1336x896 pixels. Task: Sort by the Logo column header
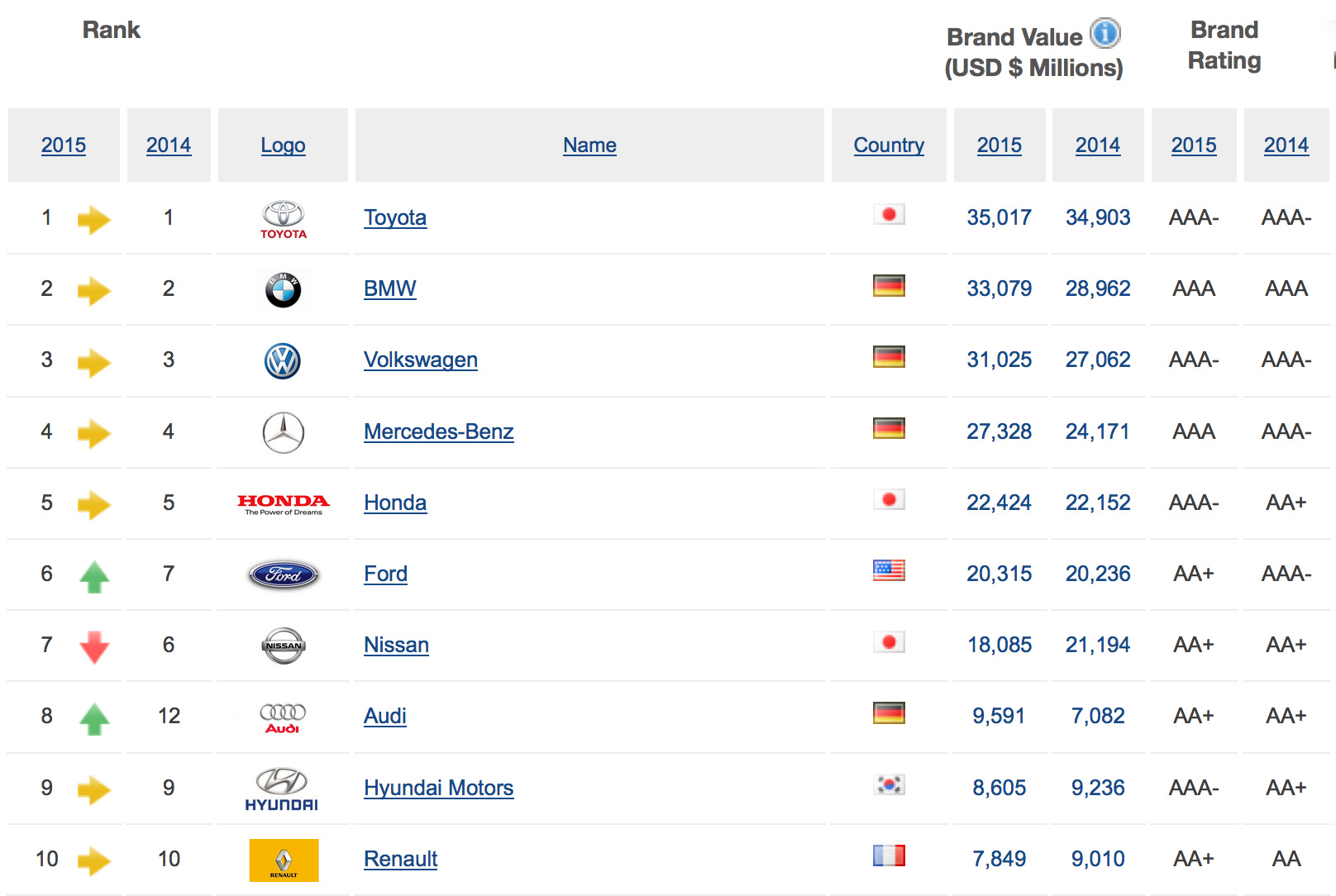pyautogui.click(x=283, y=145)
